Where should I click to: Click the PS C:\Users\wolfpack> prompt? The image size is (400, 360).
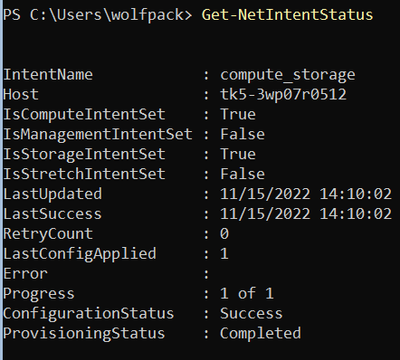tap(98, 15)
